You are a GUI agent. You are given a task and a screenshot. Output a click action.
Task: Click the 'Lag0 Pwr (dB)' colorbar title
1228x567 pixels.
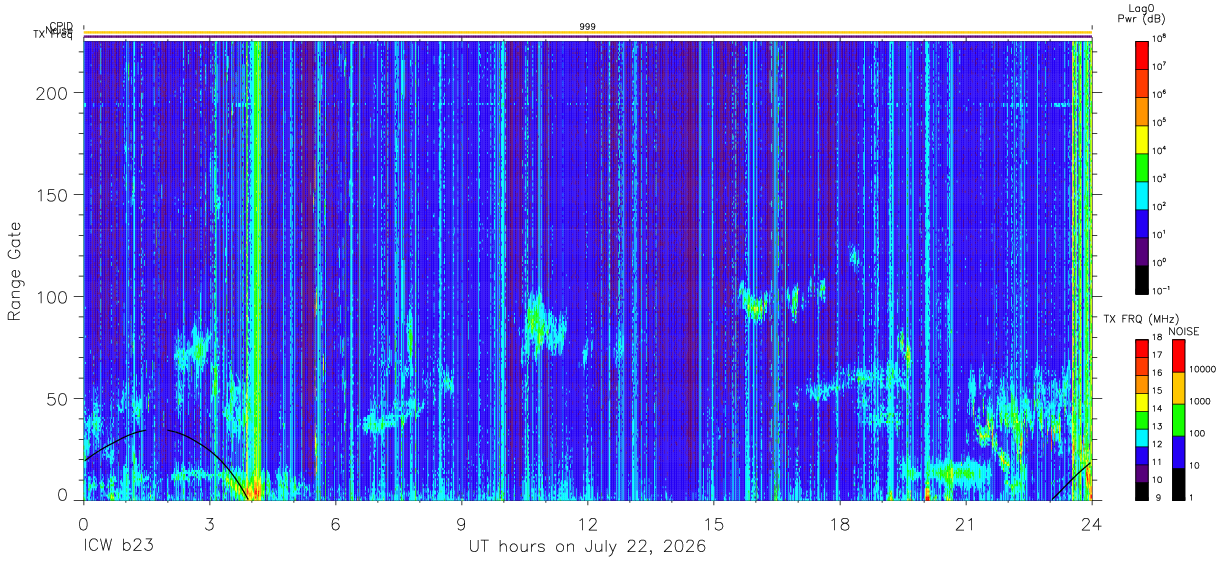point(1141,13)
